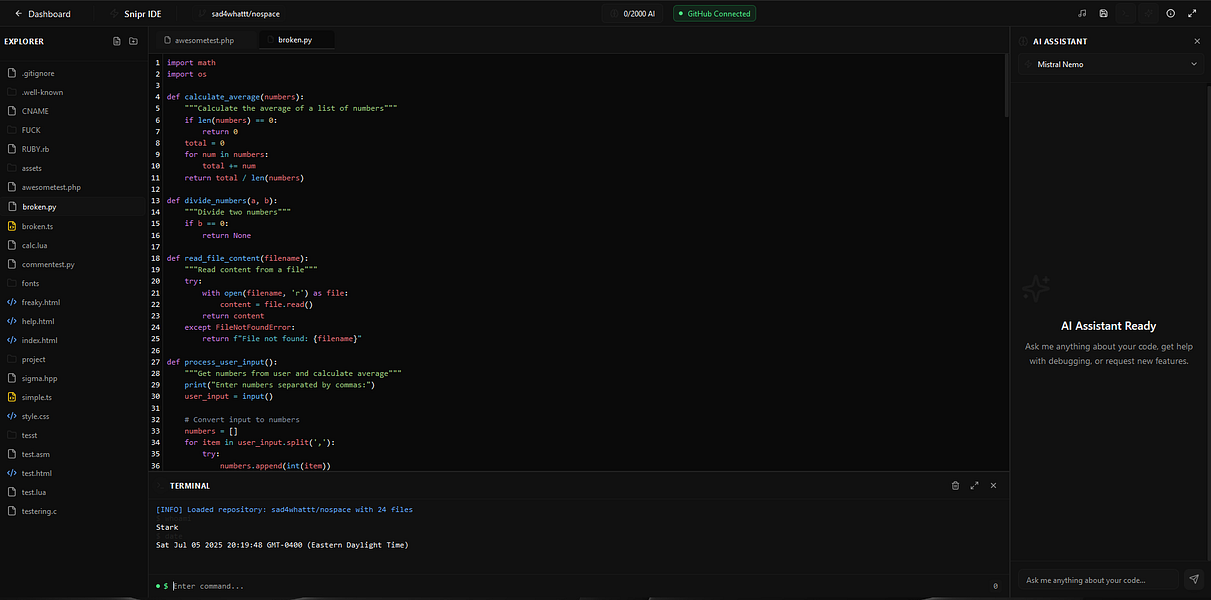Open calc.lua file

click(74, 245)
